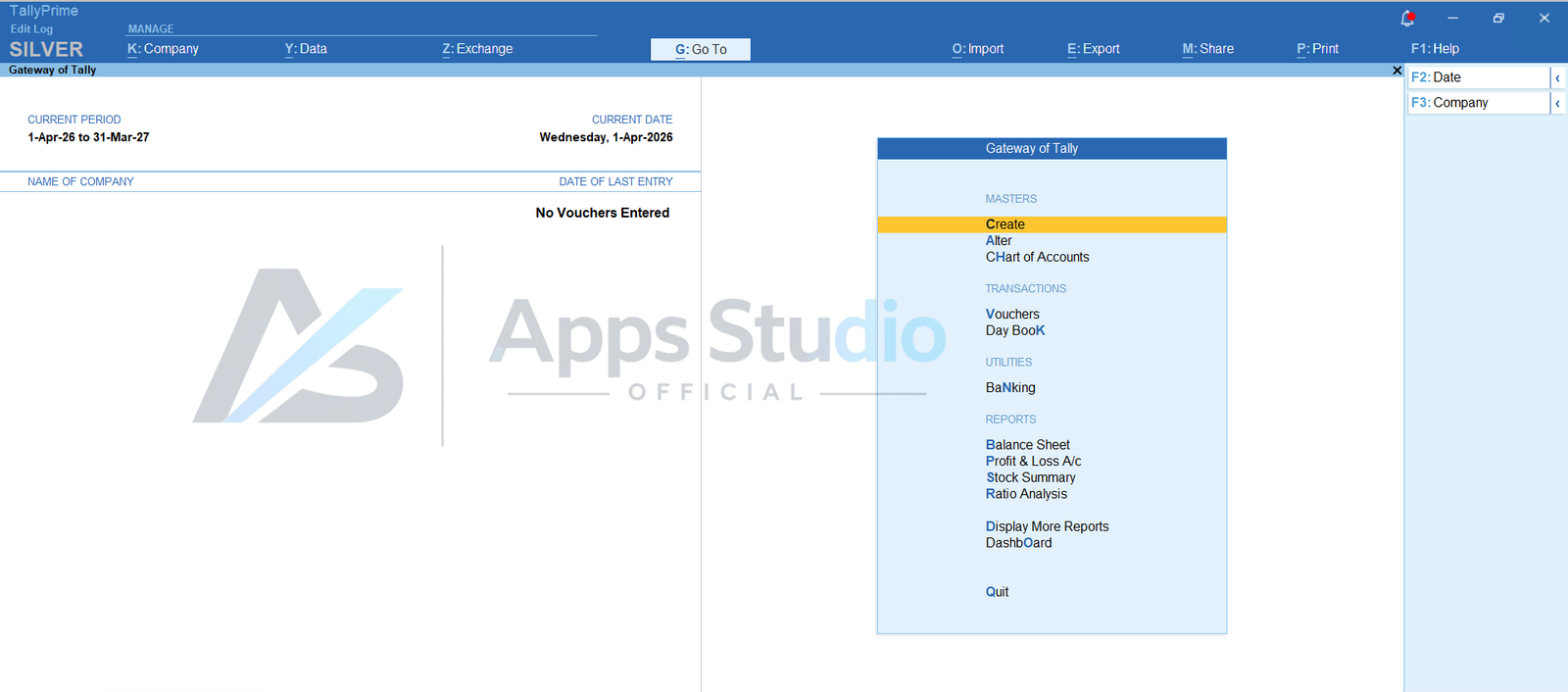Open the Balance Sheet report

1027,445
